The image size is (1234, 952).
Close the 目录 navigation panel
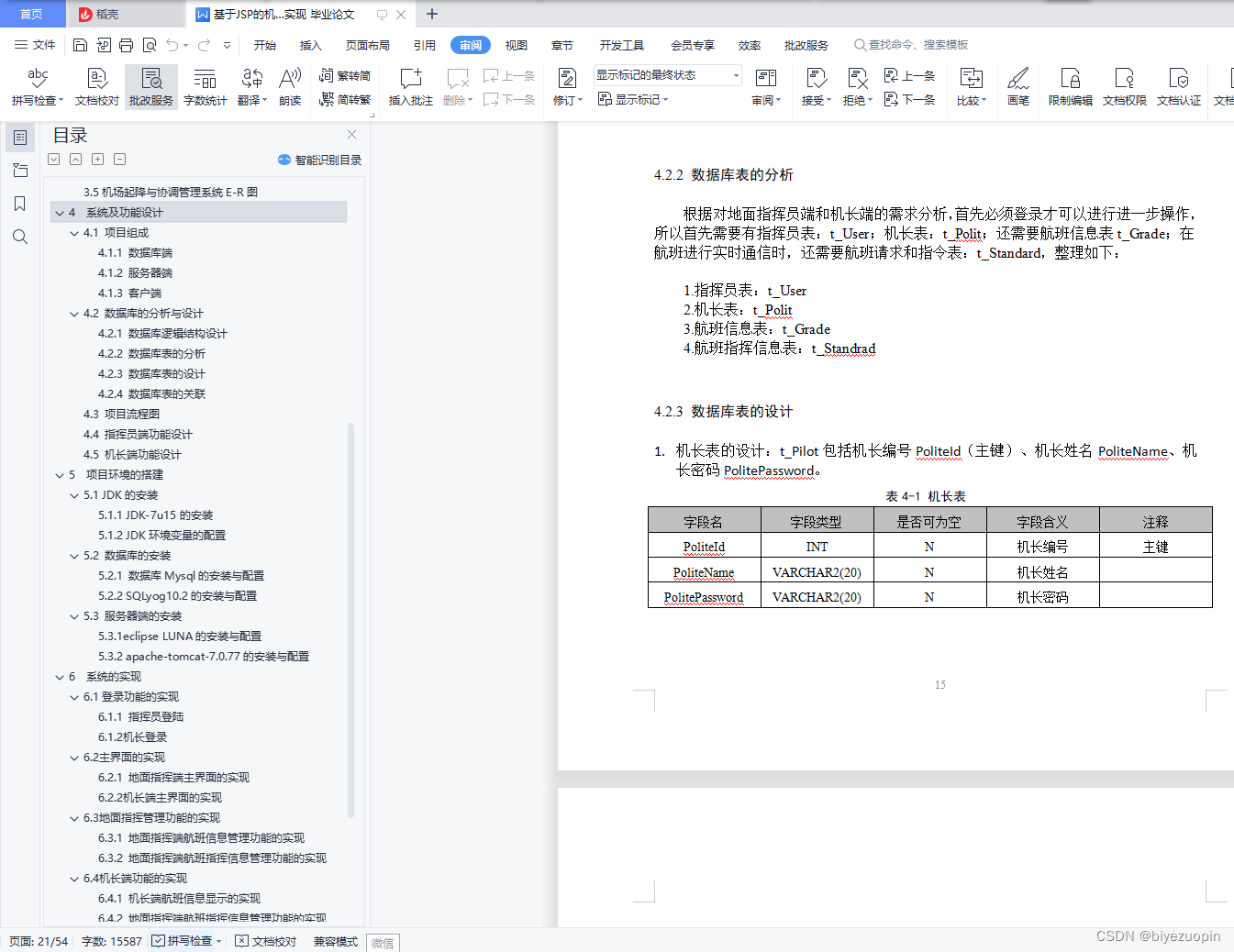(351, 134)
